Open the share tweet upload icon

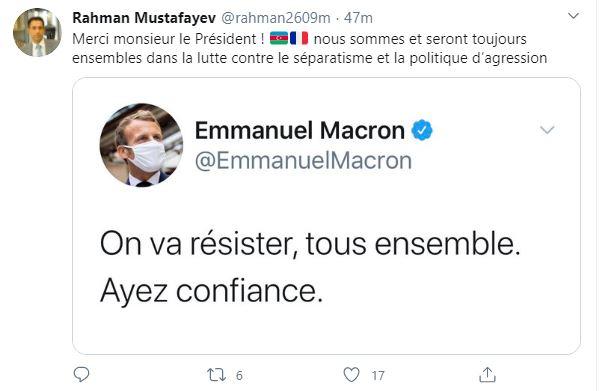487,375
